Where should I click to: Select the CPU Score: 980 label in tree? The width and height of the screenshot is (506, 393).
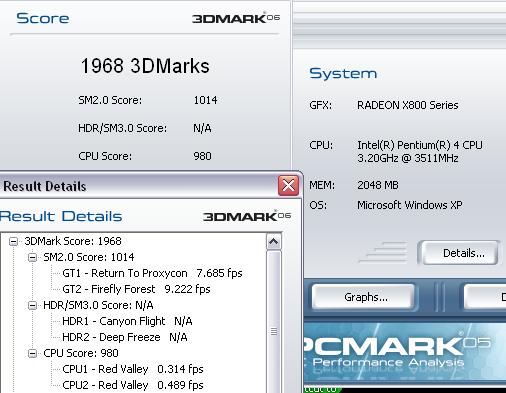click(81, 353)
